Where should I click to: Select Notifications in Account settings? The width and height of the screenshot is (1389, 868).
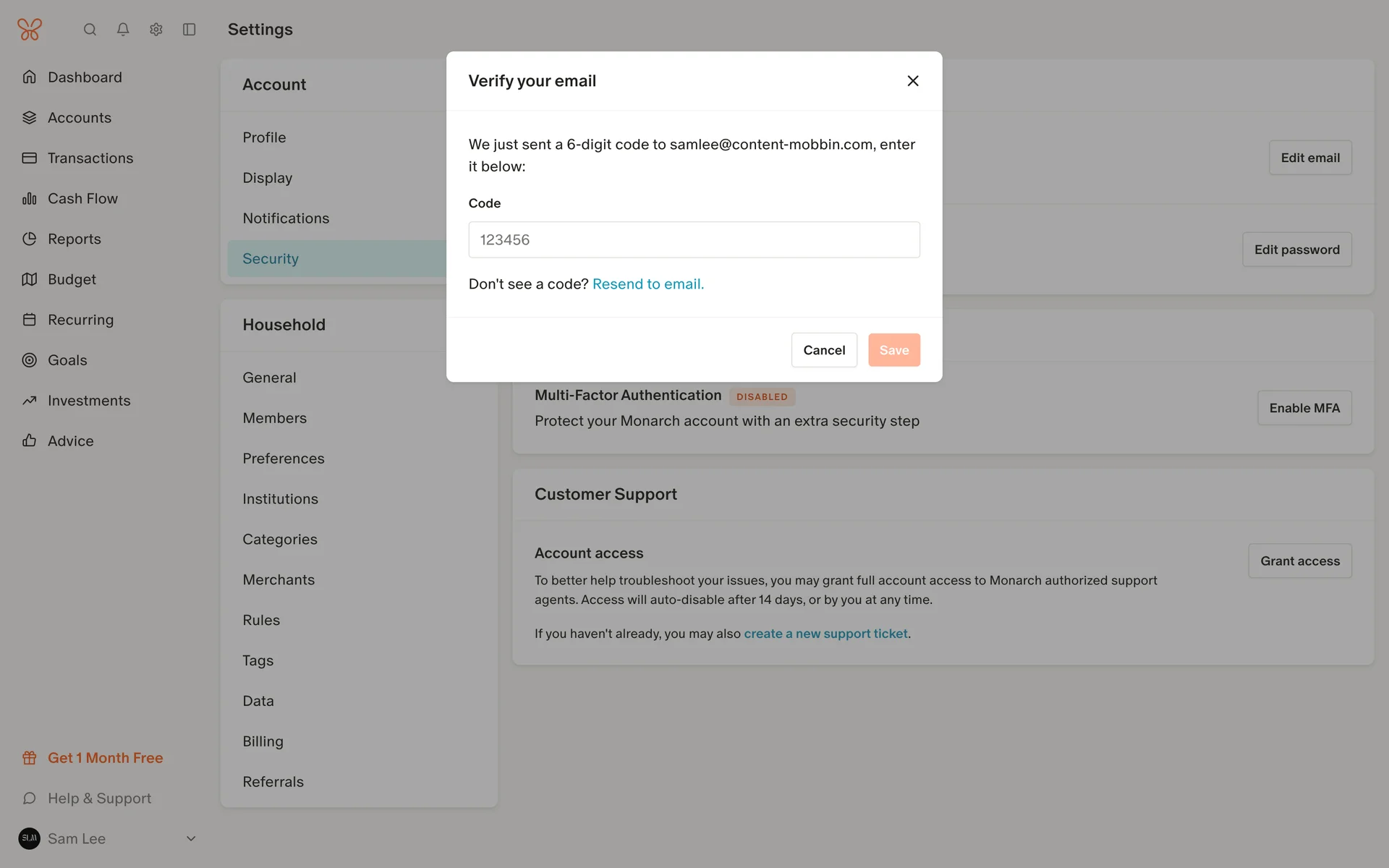click(x=286, y=218)
